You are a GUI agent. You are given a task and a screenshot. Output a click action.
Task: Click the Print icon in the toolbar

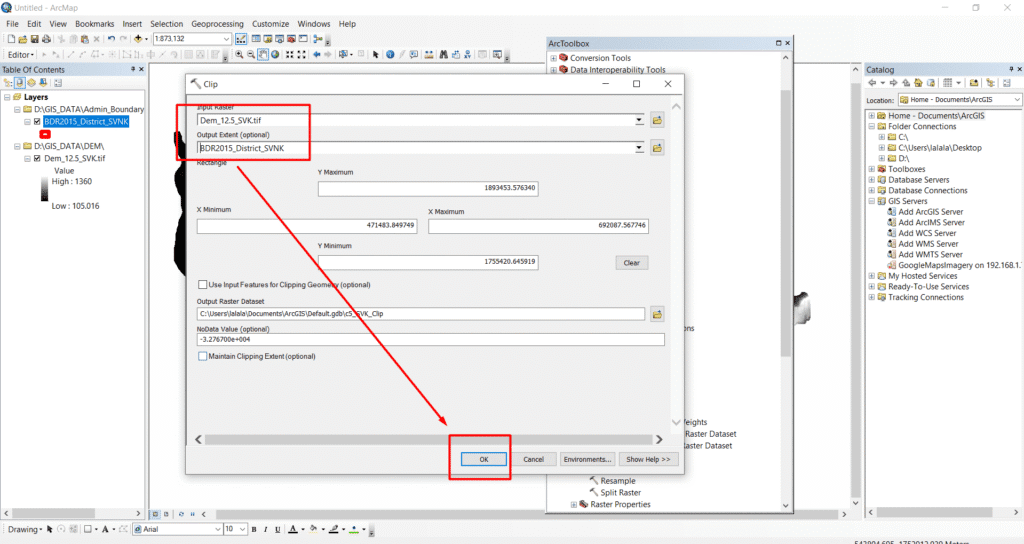point(46,39)
